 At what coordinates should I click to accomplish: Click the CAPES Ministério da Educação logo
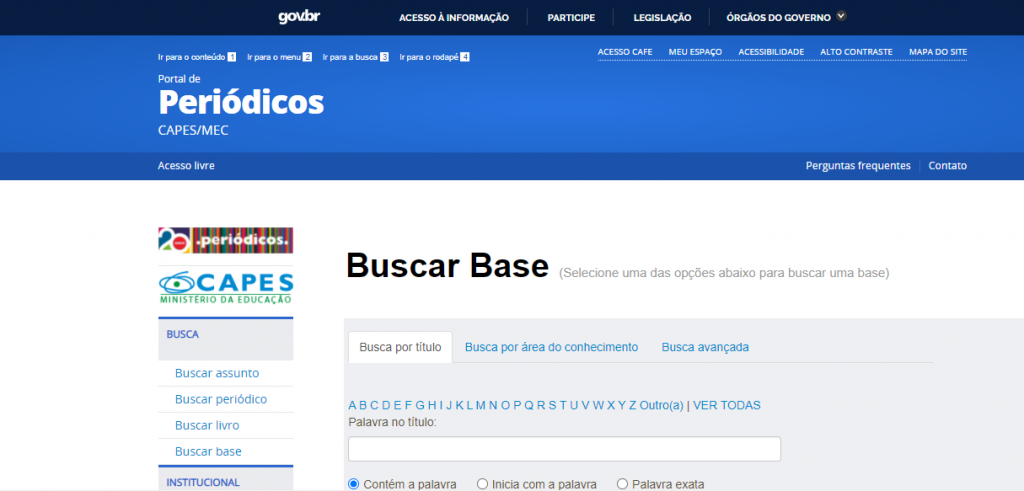[x=225, y=286]
